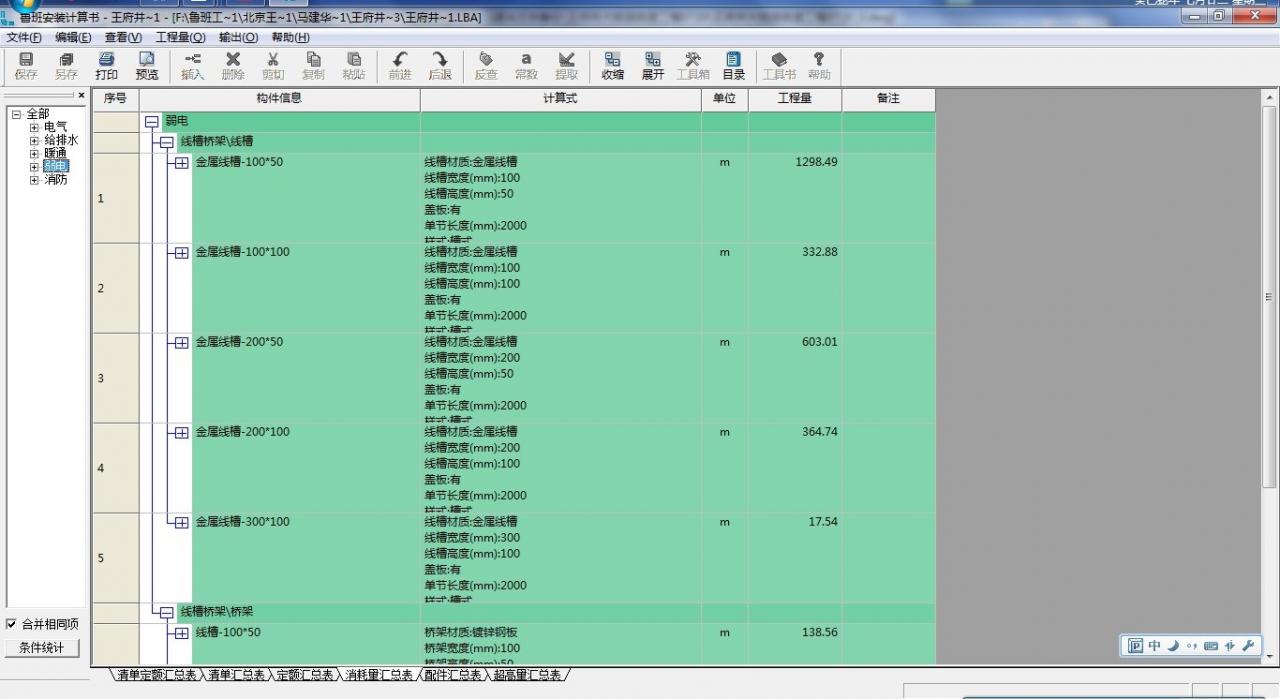Click the 打印 (Print) toolbar icon
Image resolution: width=1280 pixels, height=699 pixels.
(x=106, y=66)
